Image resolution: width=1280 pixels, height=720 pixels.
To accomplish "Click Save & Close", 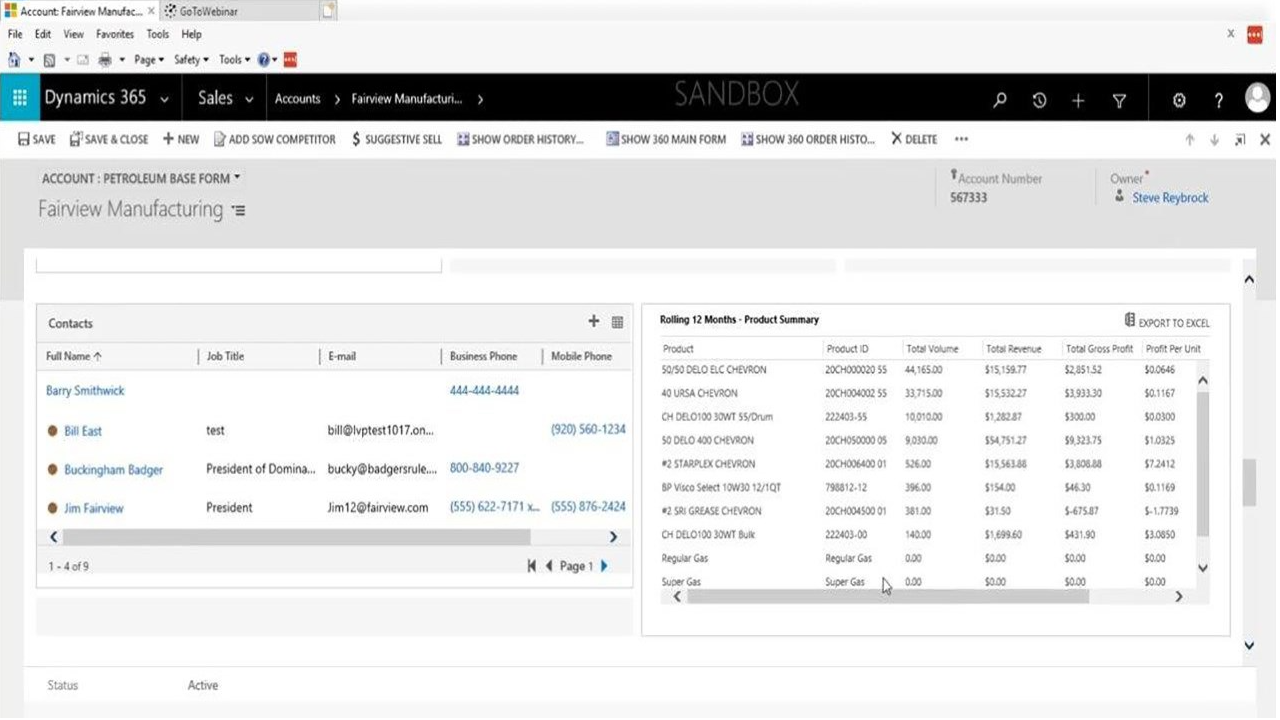I will (x=108, y=139).
